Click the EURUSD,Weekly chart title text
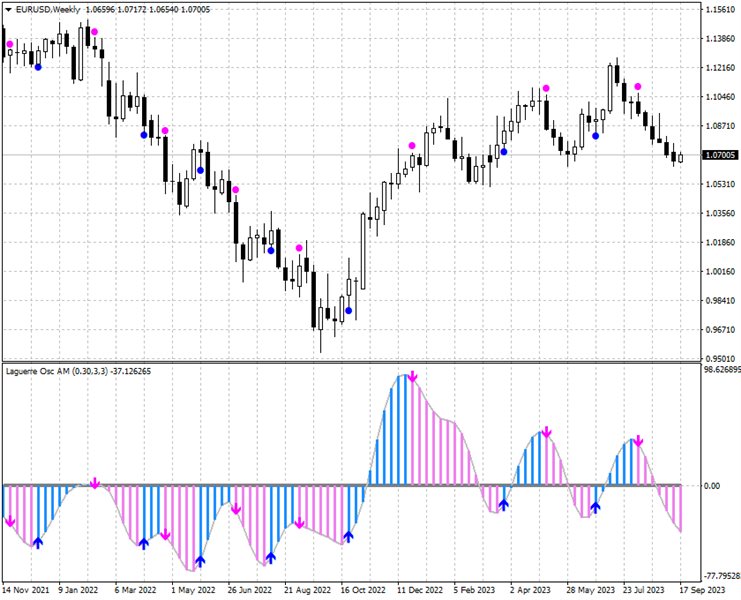Viewport: 741px width, 600px height. (49, 9)
